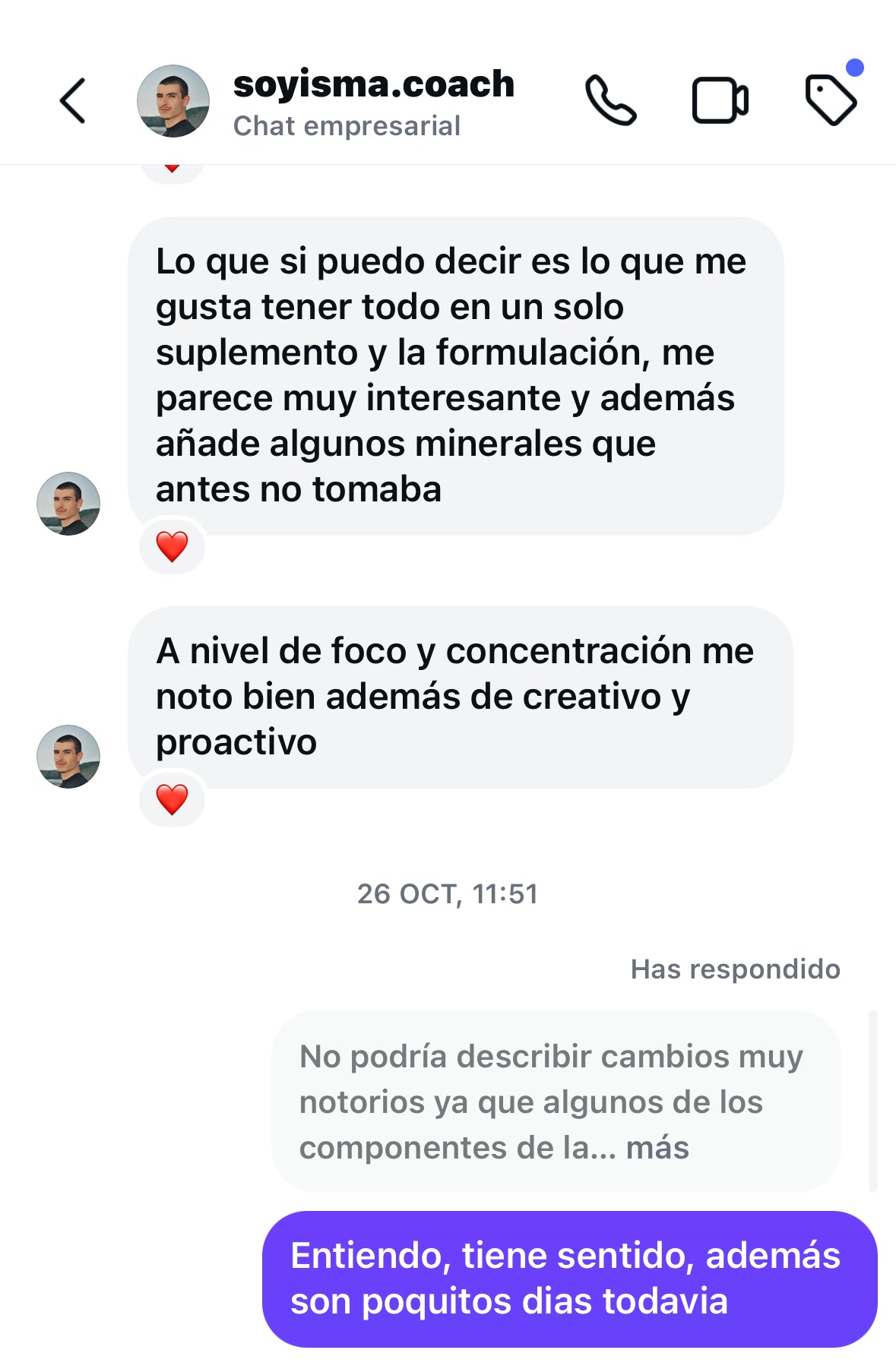This screenshot has width=896, height=1372.
Task: Tap avatar beside 'proactivo' message
Action: 68,757
